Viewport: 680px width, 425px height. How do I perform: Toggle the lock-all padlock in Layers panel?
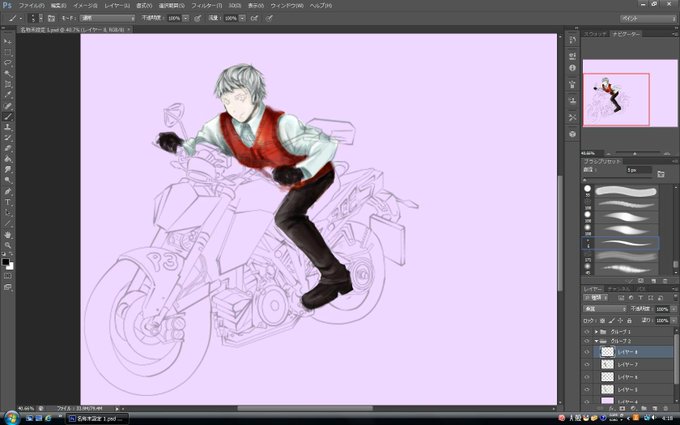630,320
